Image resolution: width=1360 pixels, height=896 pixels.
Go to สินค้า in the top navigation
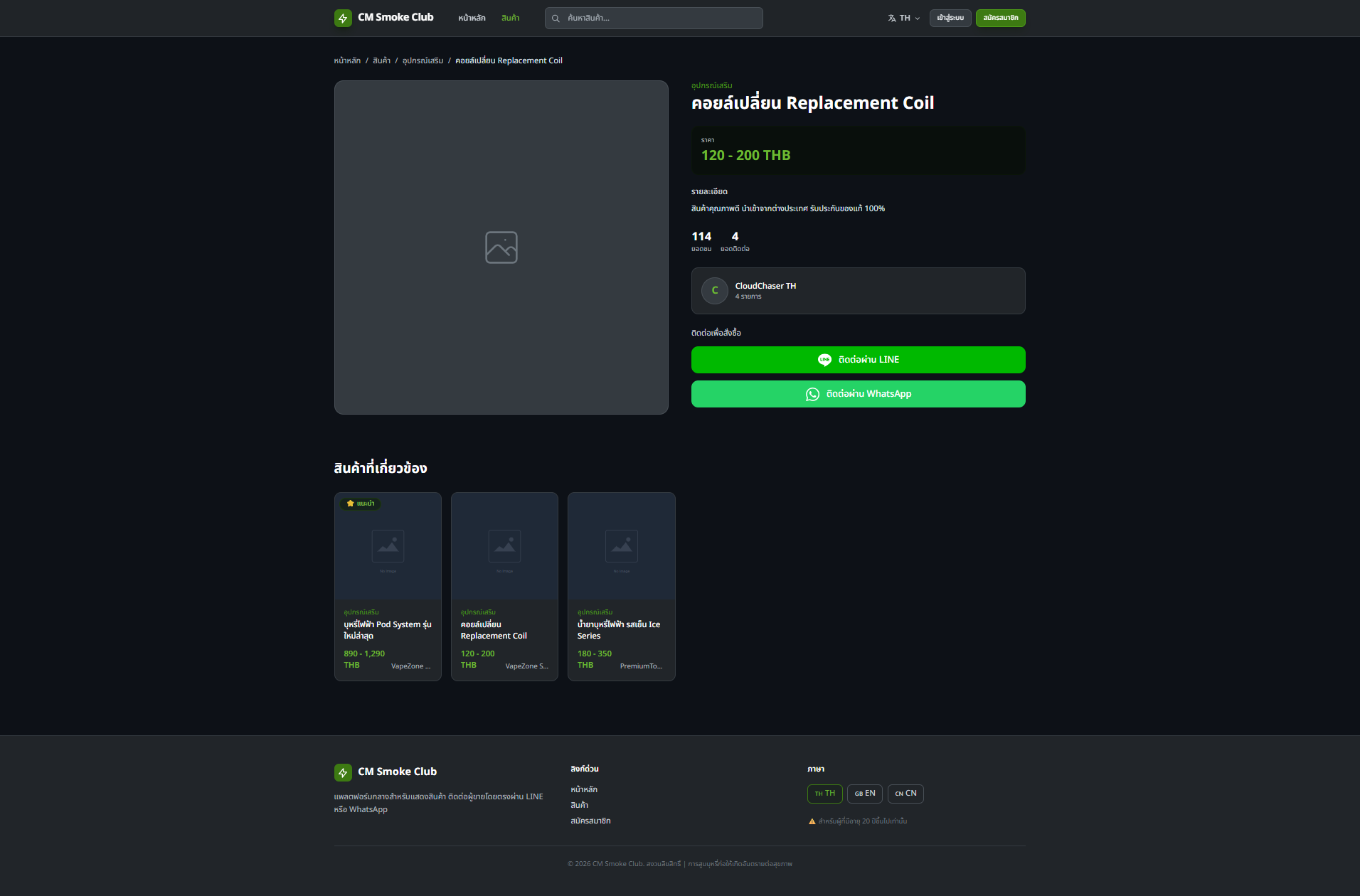pos(510,18)
